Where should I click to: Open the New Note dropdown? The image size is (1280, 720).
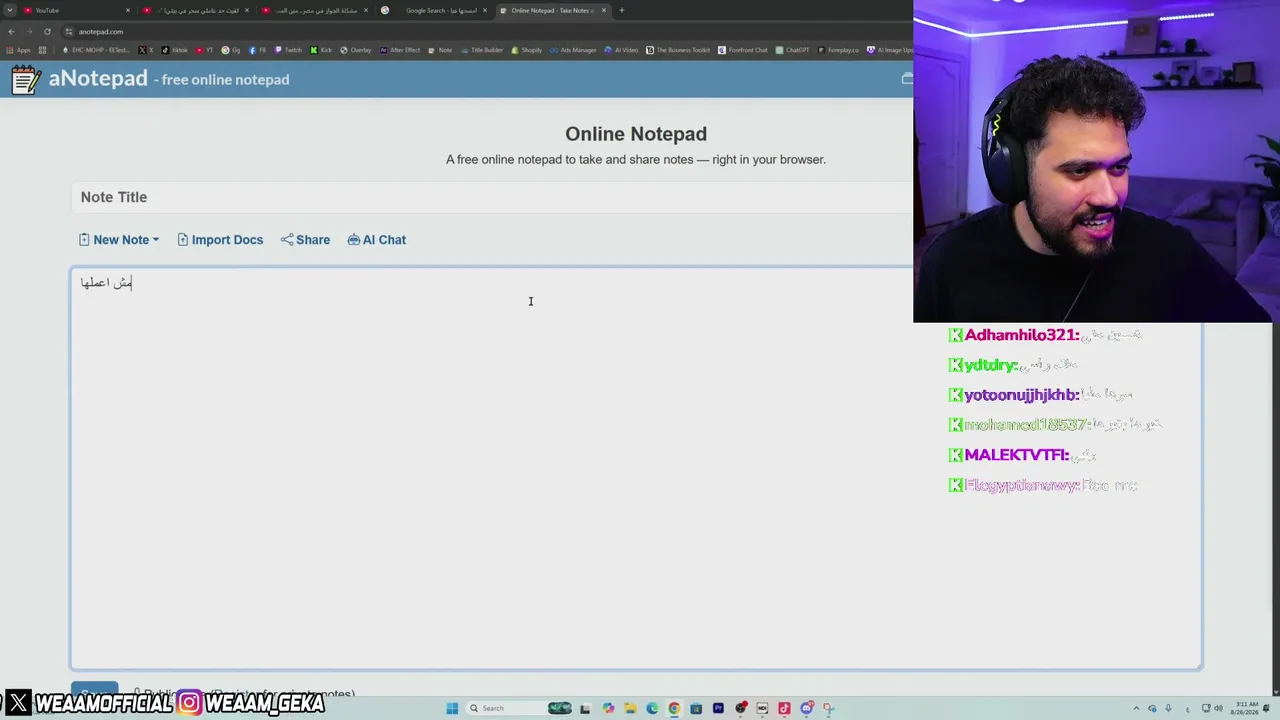tap(119, 240)
